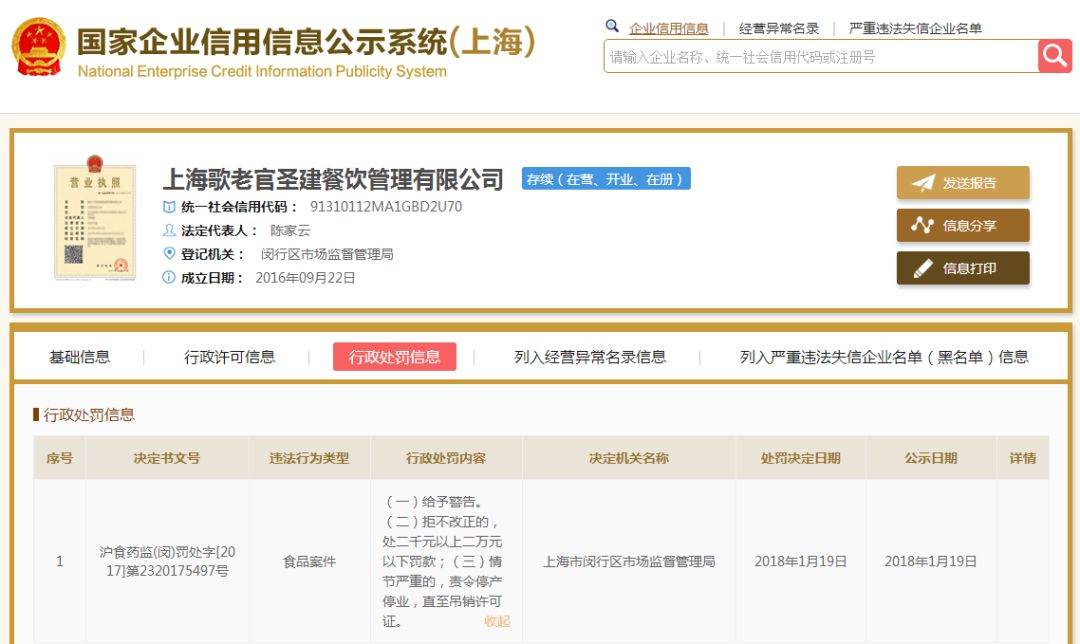Open the 列入经营异常名录信息 tab

click(x=590, y=357)
